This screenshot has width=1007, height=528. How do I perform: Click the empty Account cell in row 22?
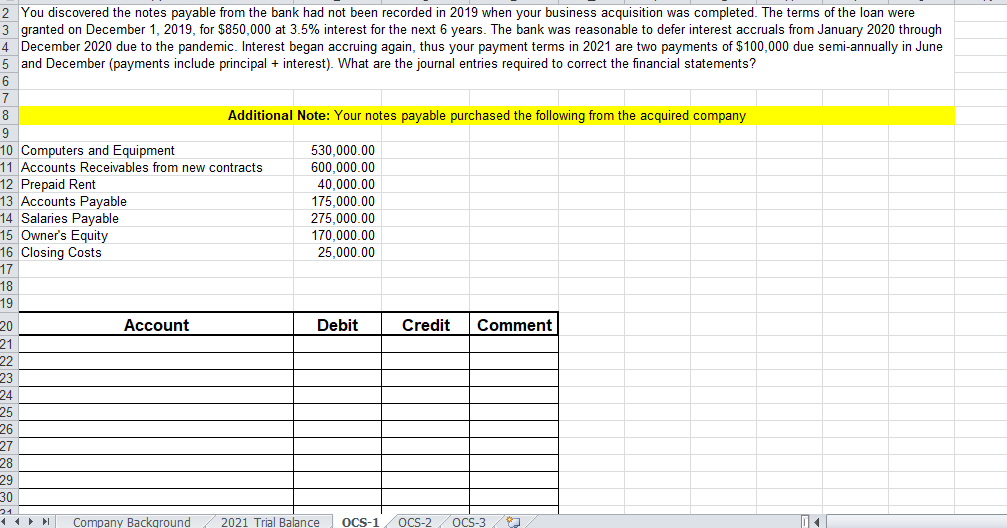click(x=156, y=361)
